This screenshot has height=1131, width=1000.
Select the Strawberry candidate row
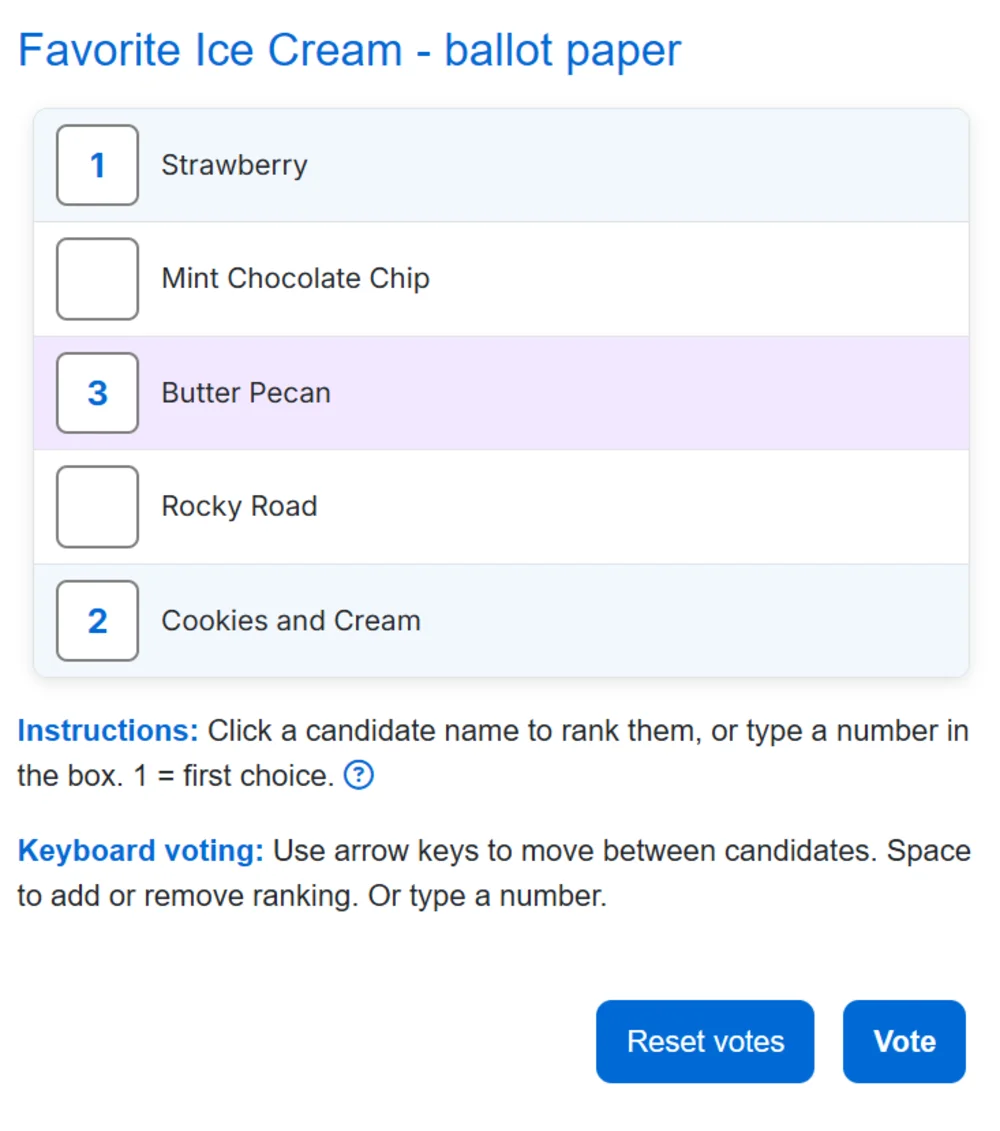pos(233,165)
